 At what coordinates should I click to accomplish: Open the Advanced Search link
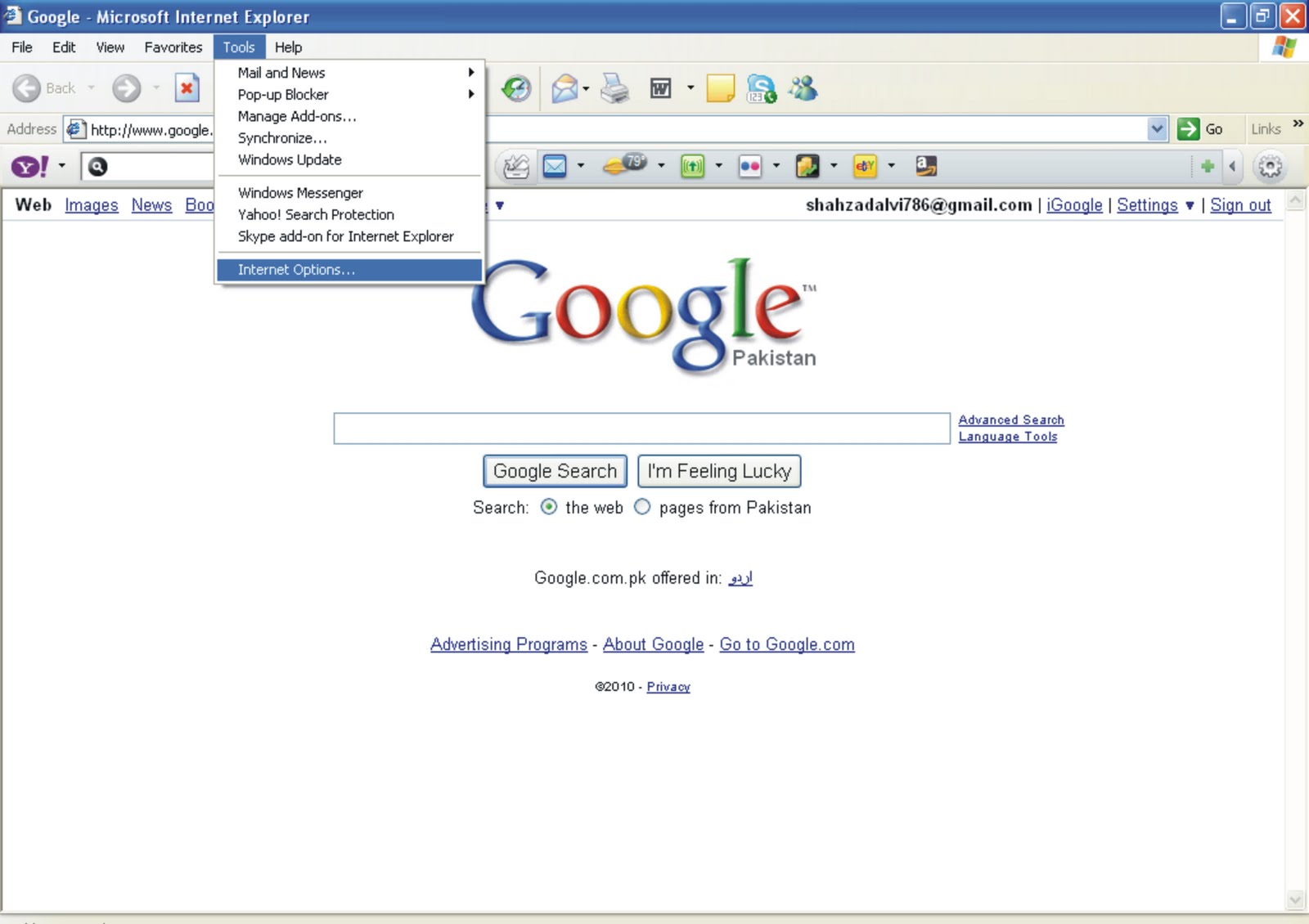point(1011,419)
